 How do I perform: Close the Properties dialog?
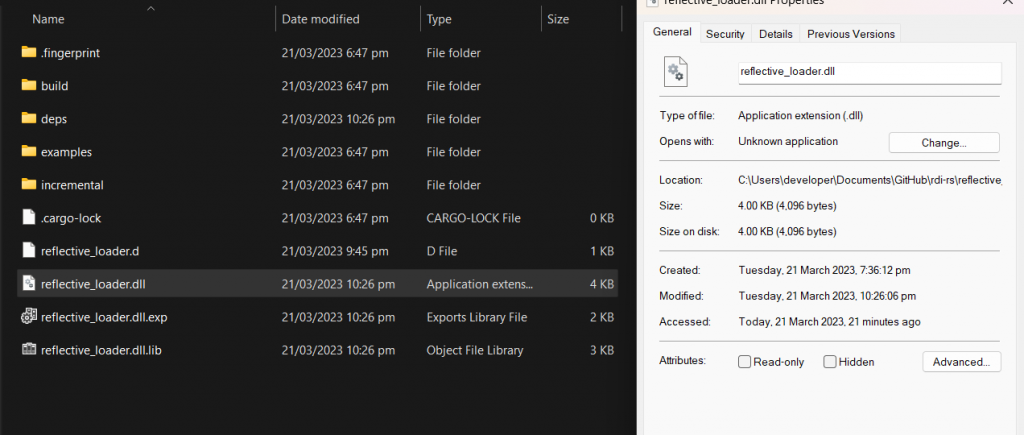click(1008, 3)
